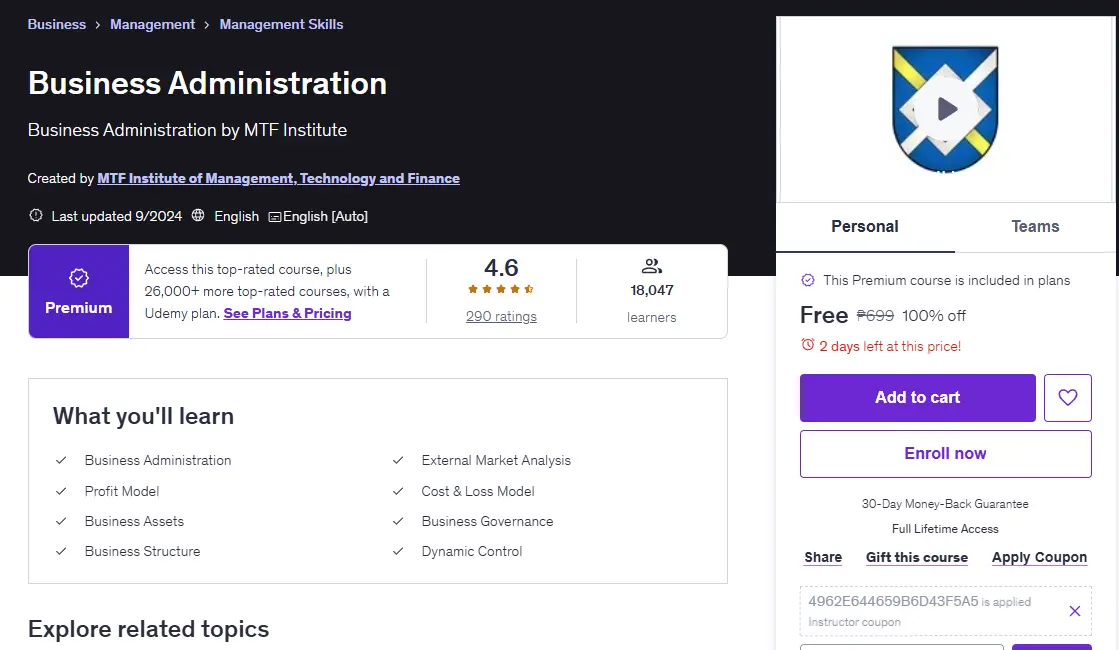The image size is (1119, 650).
Task: Click the 'English [Auto]' caption language text
Action: point(325,216)
